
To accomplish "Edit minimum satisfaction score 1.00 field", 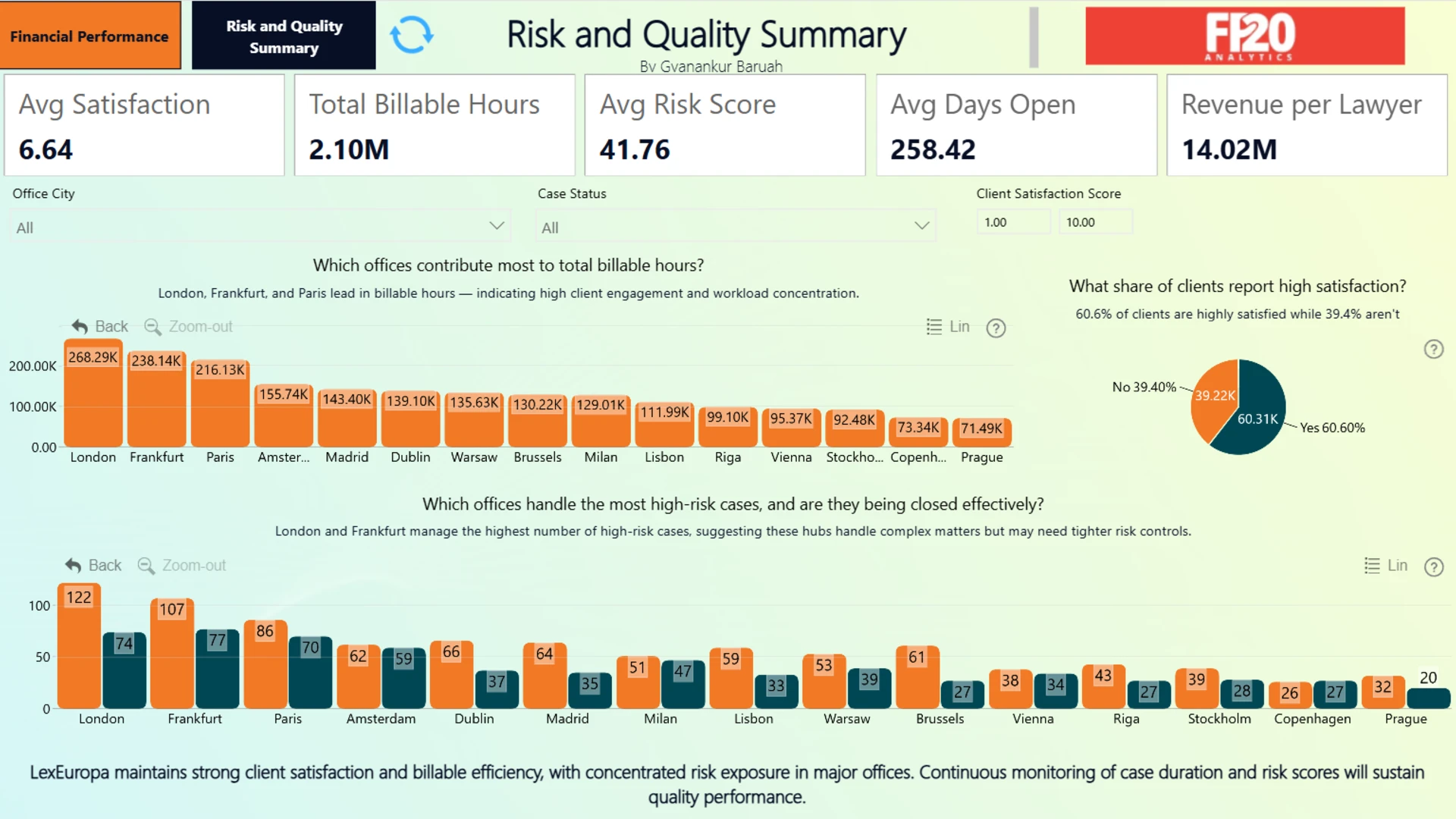I will pyautogui.click(x=1013, y=222).
